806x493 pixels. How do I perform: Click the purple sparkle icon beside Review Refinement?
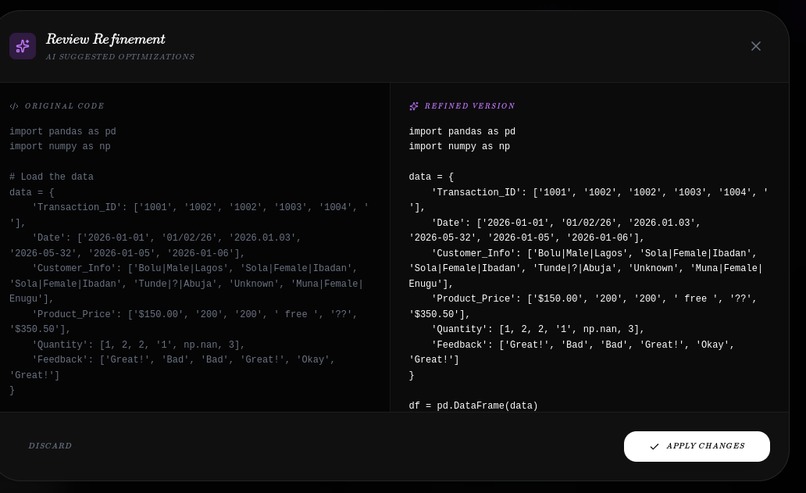click(23, 46)
